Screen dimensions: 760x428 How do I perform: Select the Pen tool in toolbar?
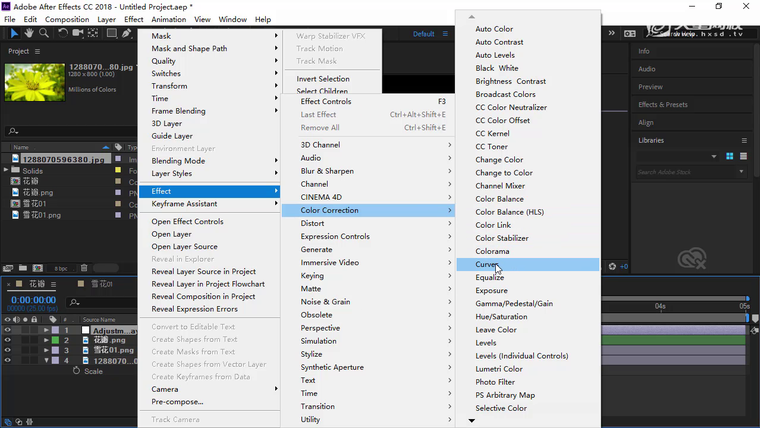click(127, 33)
